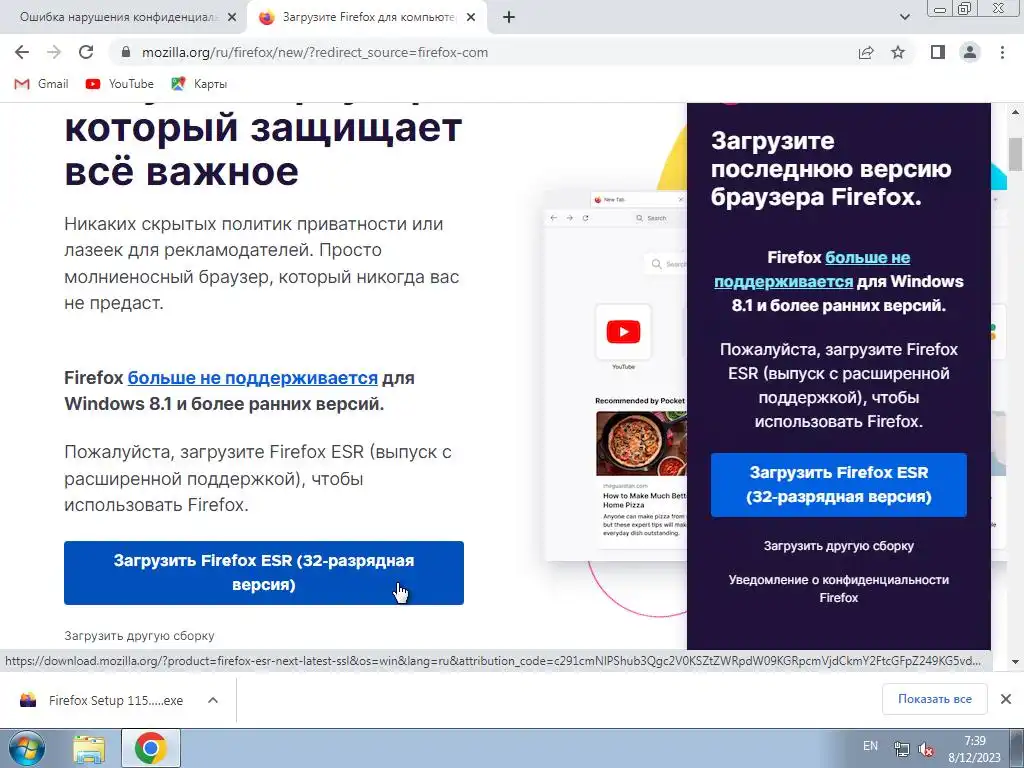The width and height of the screenshot is (1024, 768).
Task: Open the side panel icon
Action: click(x=938, y=52)
